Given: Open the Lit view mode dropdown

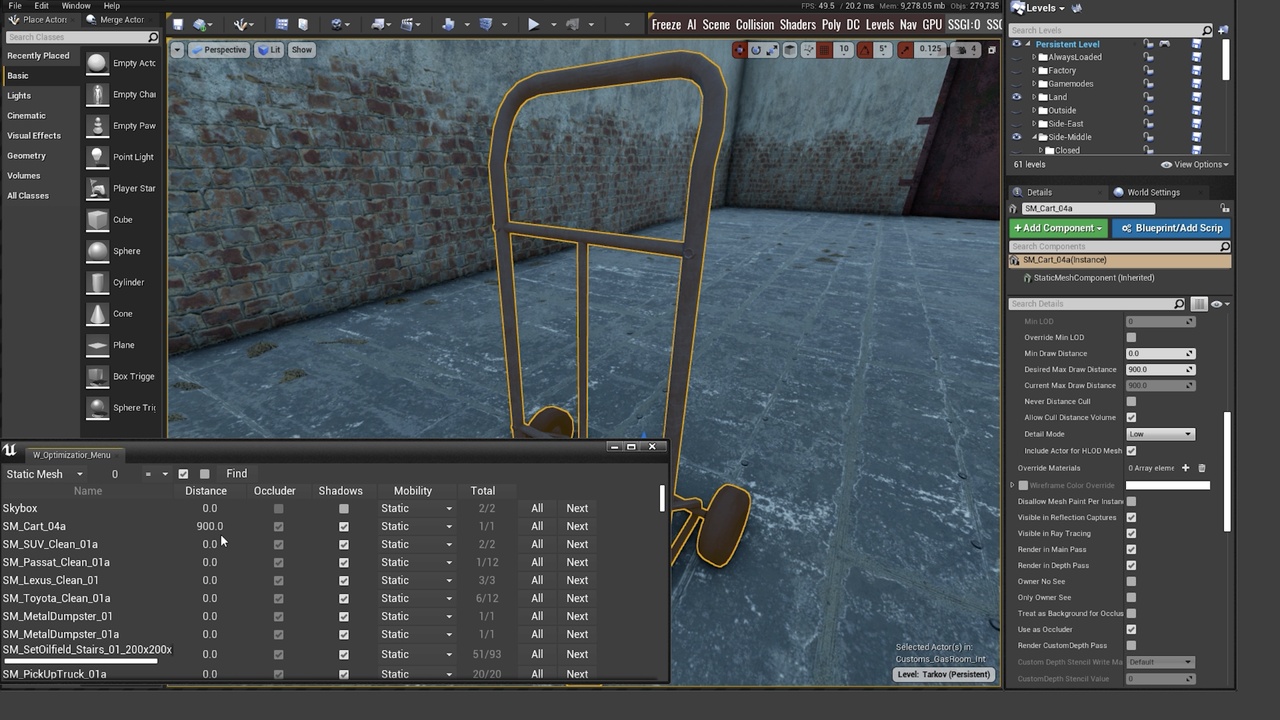Looking at the screenshot, I should (268, 50).
